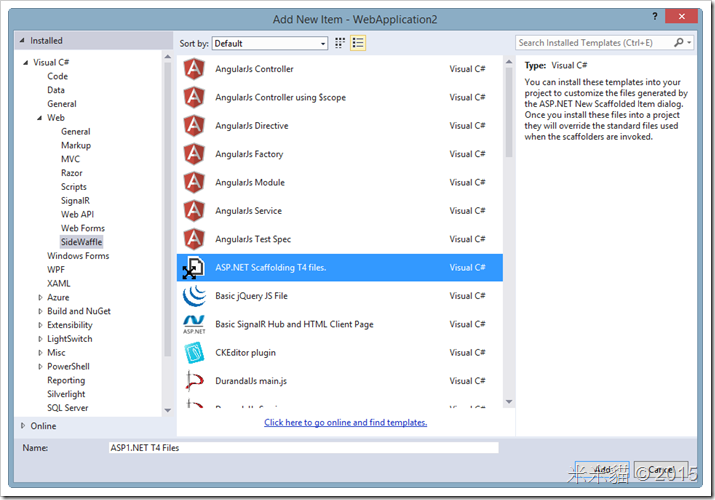Viewport: 715px width, 500px height.
Task: Click the category tree scrollbar down arrow
Action: [167, 410]
